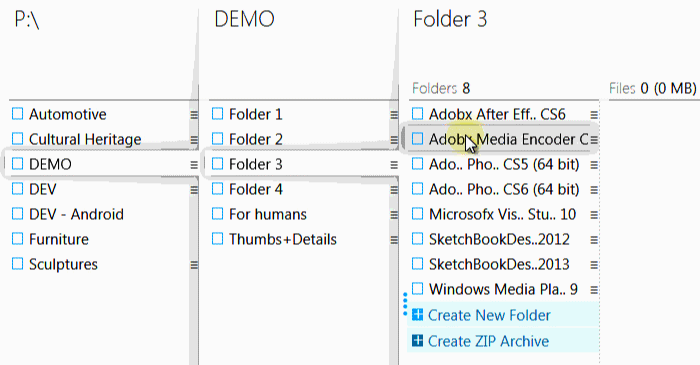Select checkbox for DEV - Android

pos(17,214)
